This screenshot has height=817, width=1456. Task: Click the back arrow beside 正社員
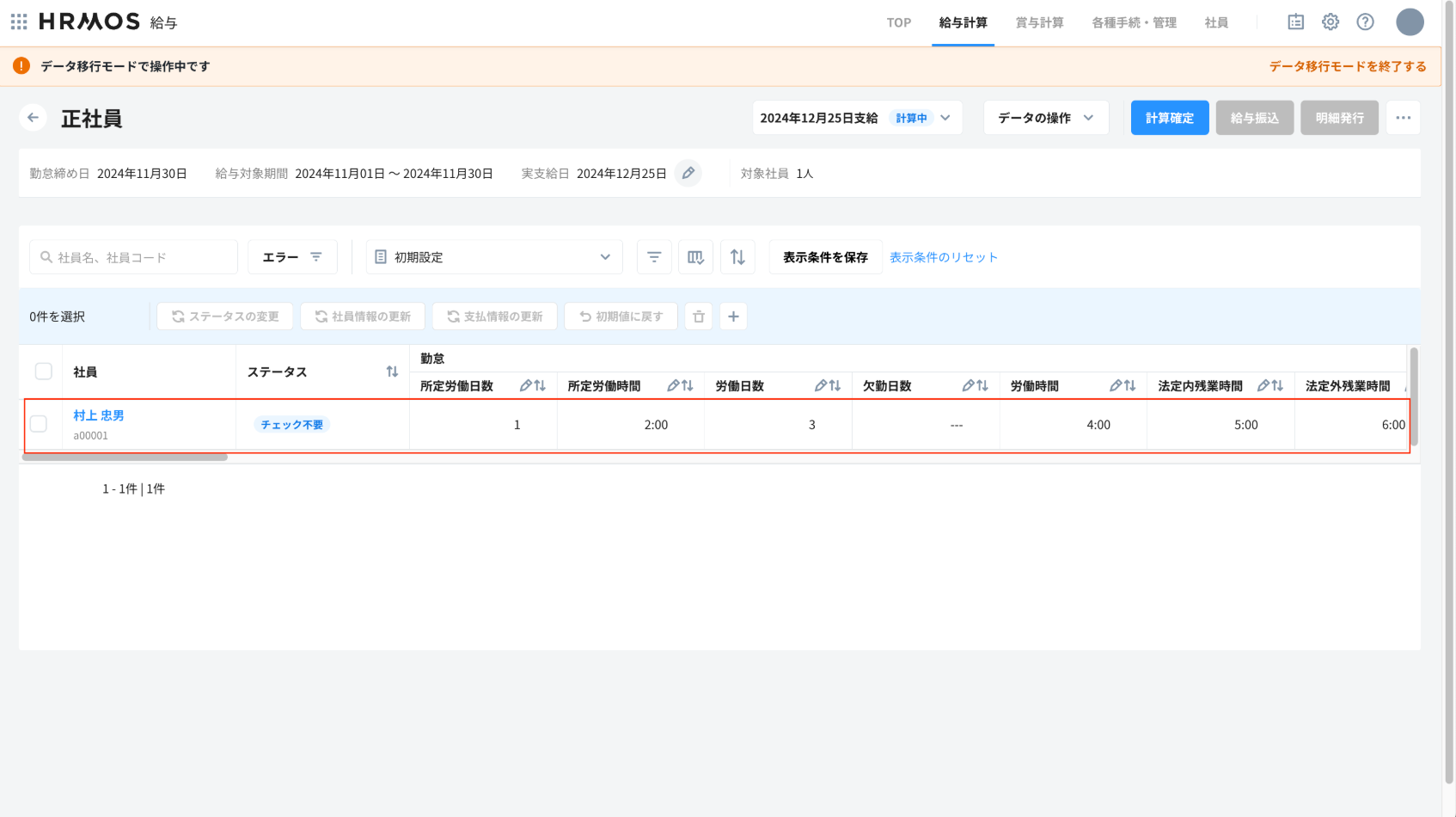pos(33,118)
